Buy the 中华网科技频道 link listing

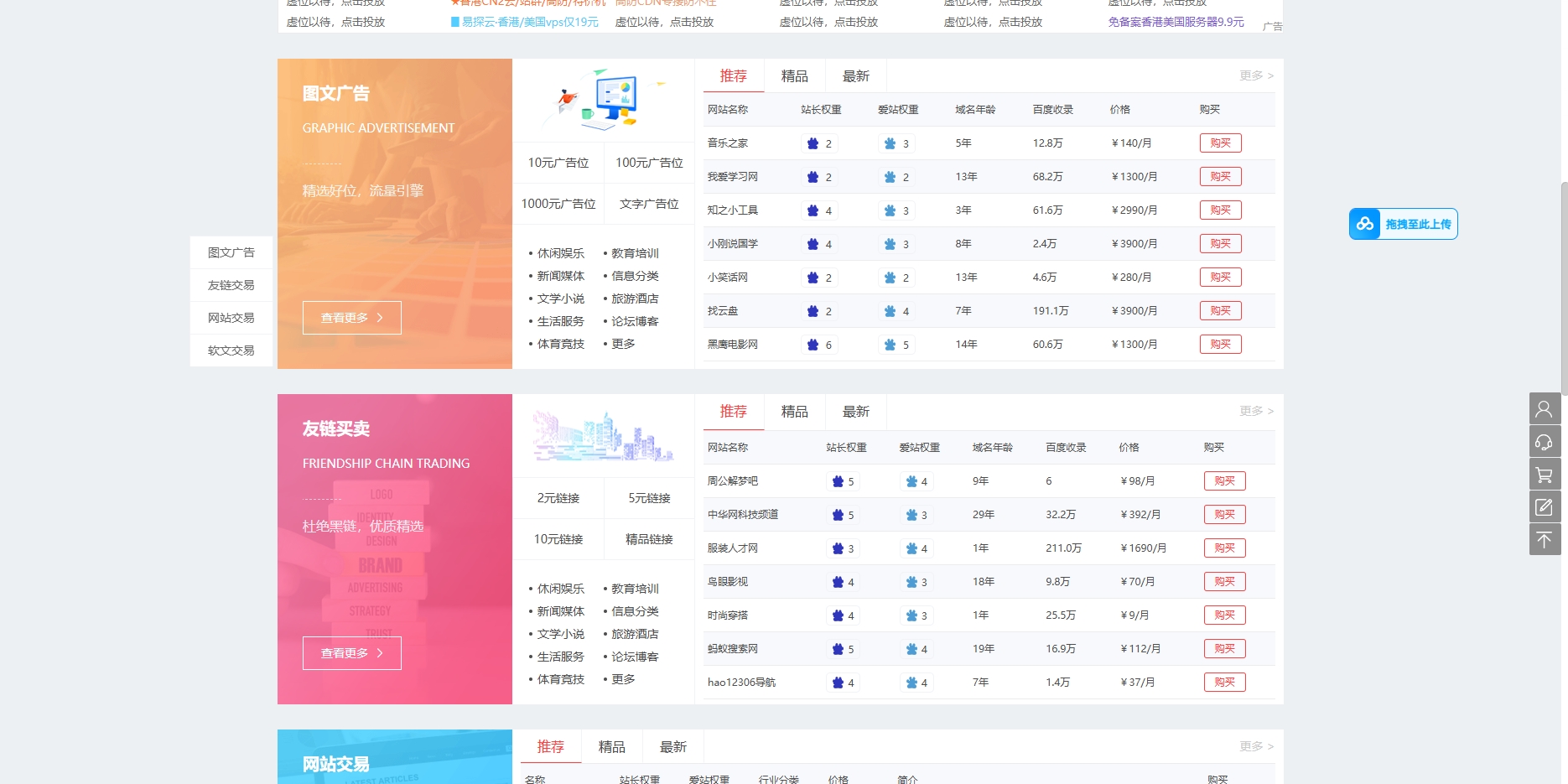tap(1224, 515)
